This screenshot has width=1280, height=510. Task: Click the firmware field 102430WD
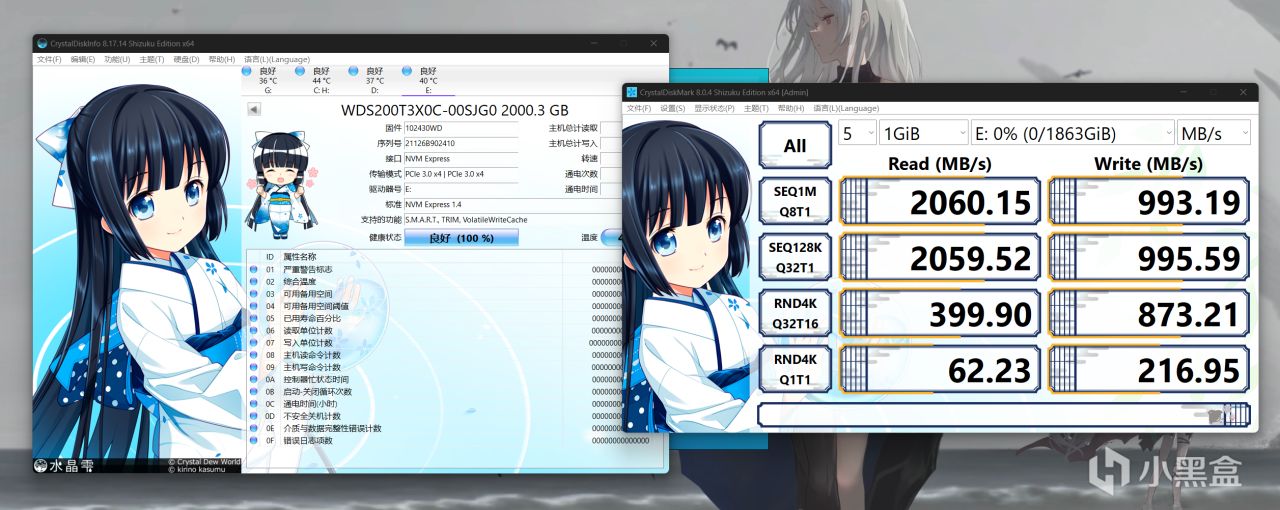coord(461,128)
